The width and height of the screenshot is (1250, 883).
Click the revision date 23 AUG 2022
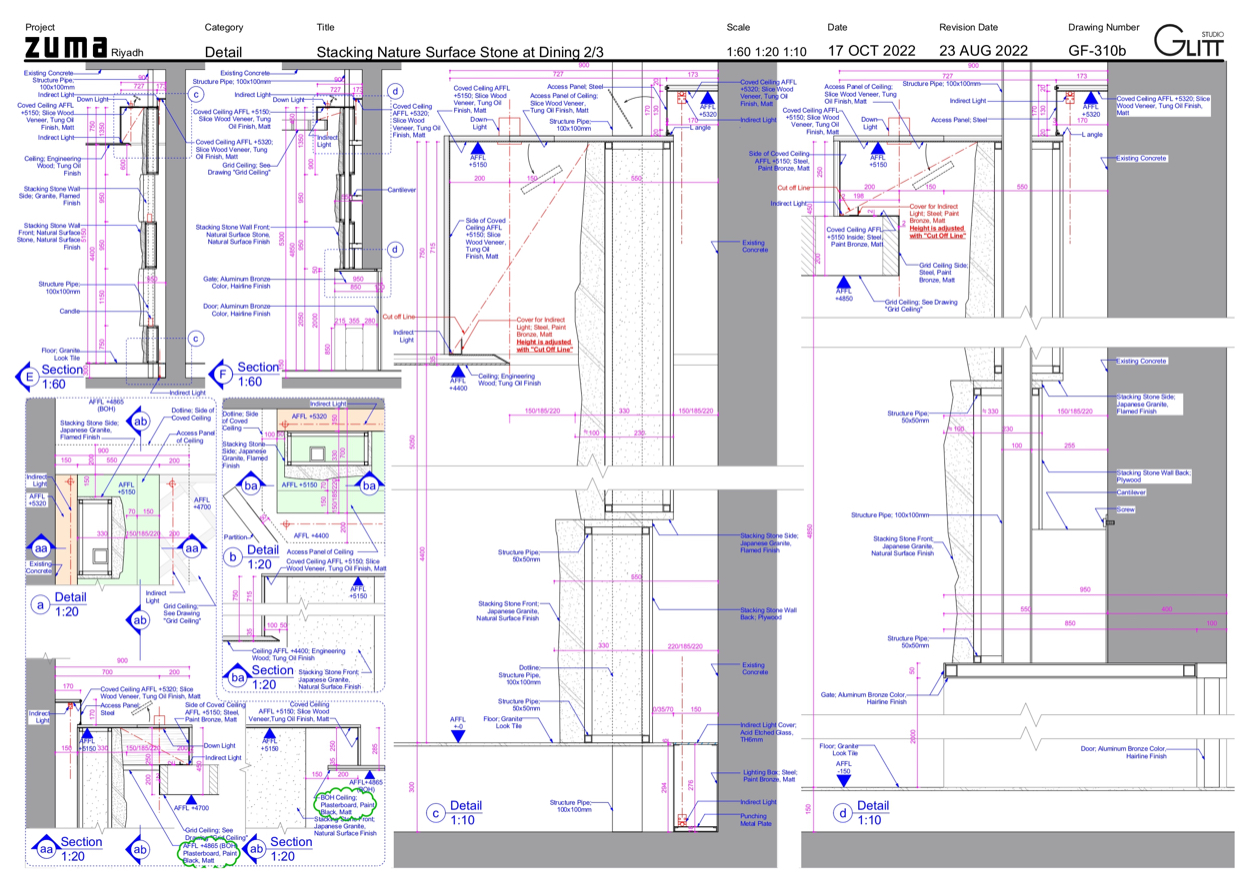click(x=983, y=50)
